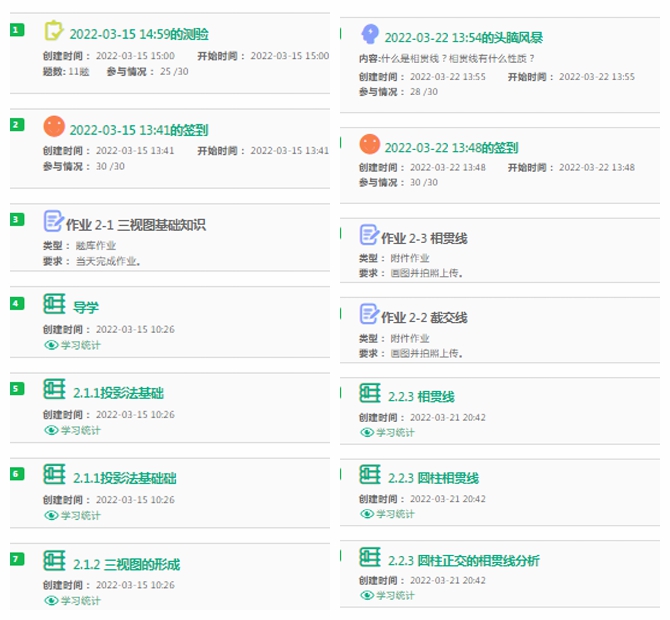This screenshot has height=620, width=670.
Task: Click orange sign-in face icon for 2022-03-22 13:48
Action: click(369, 144)
